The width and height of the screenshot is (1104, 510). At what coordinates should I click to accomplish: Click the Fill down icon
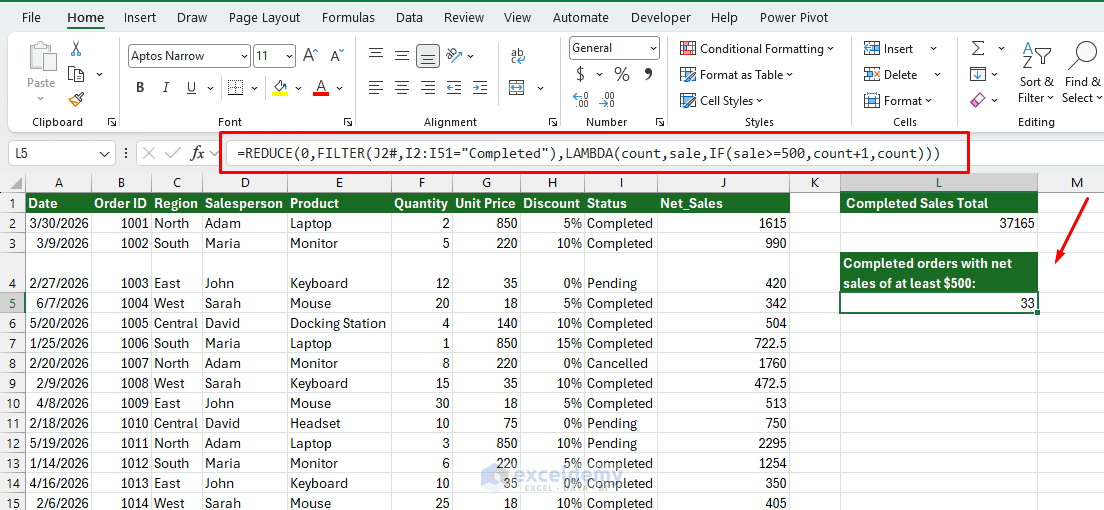point(977,75)
